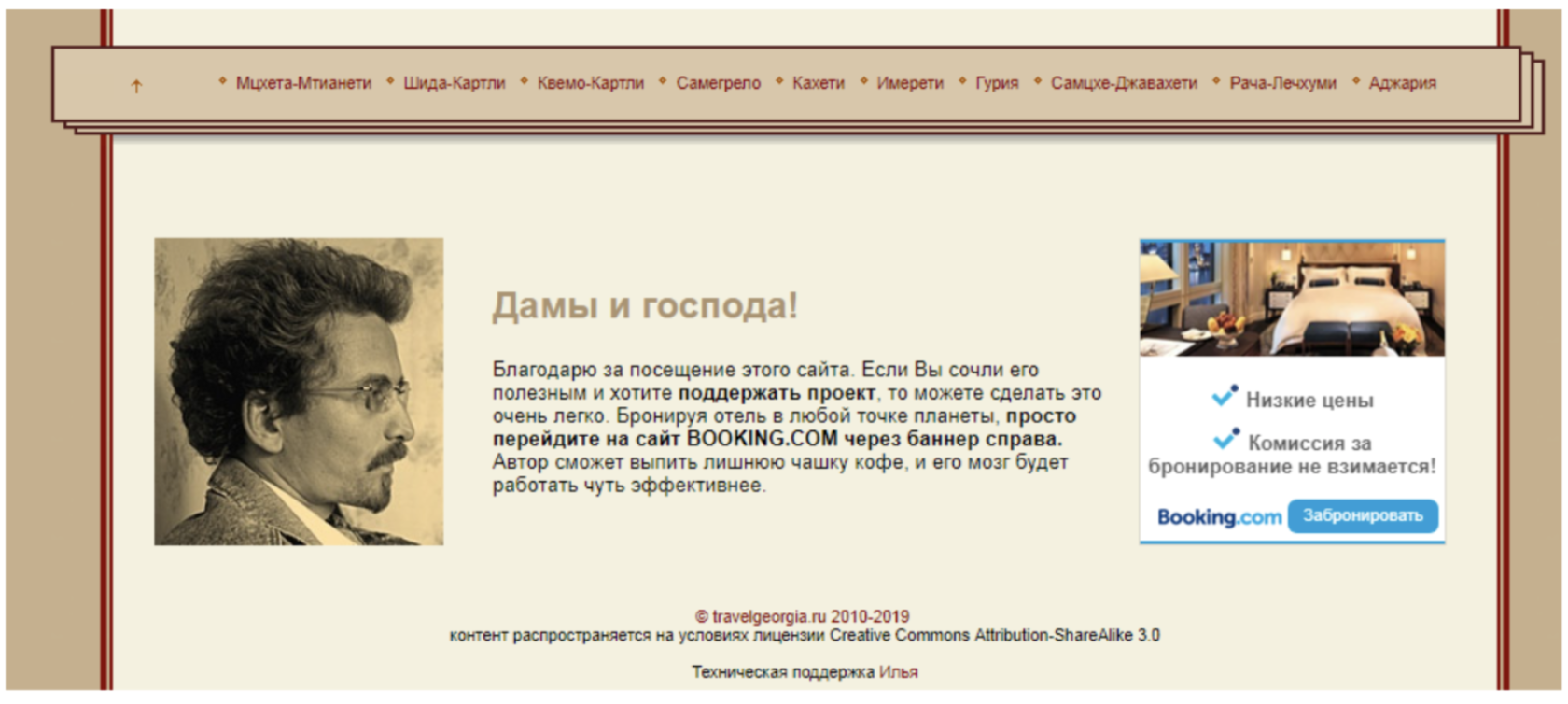This screenshot has width=1568, height=704.
Task: Go to the Шида-Картли section
Action: pyautogui.click(x=454, y=83)
